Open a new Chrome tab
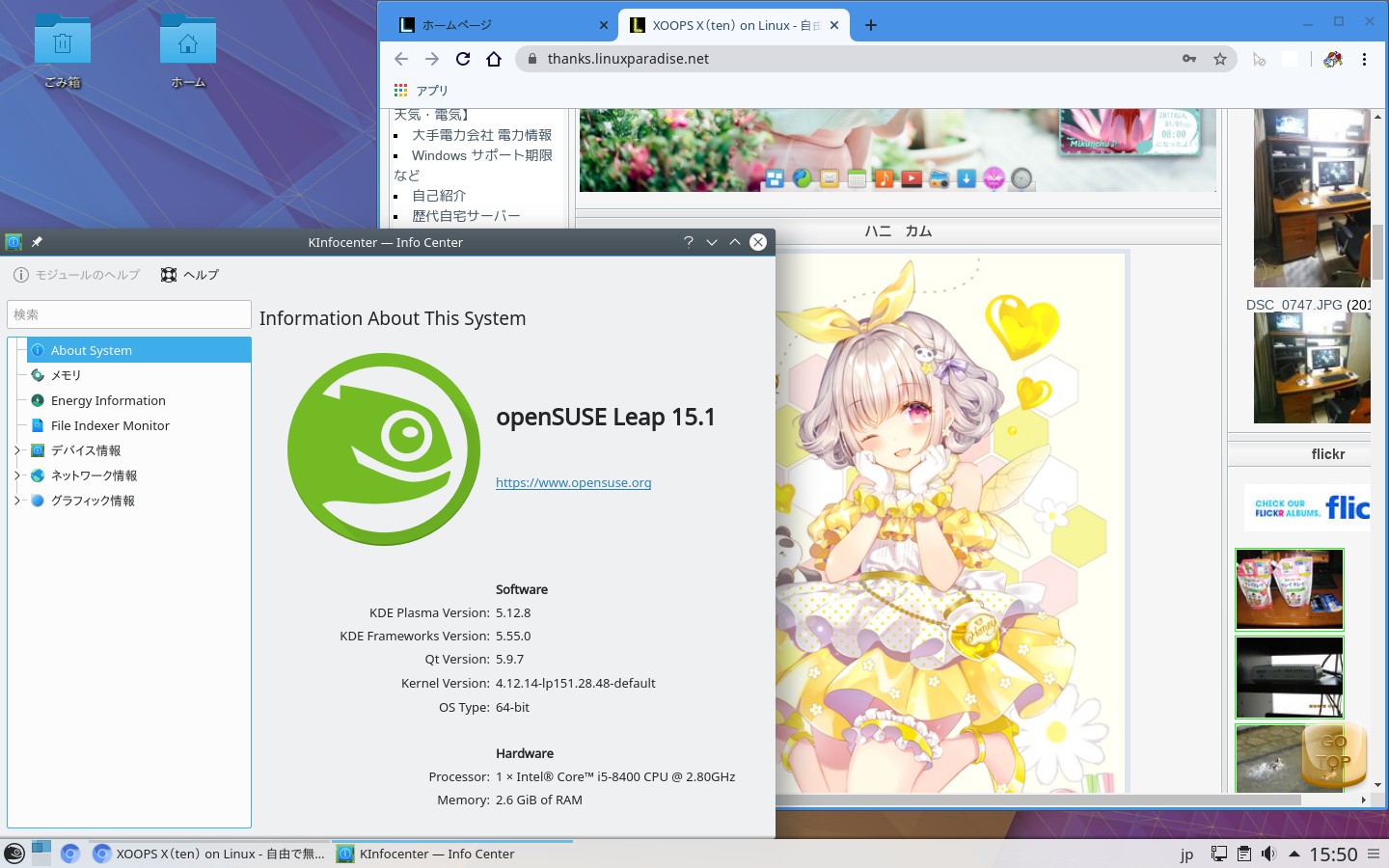 [871, 25]
